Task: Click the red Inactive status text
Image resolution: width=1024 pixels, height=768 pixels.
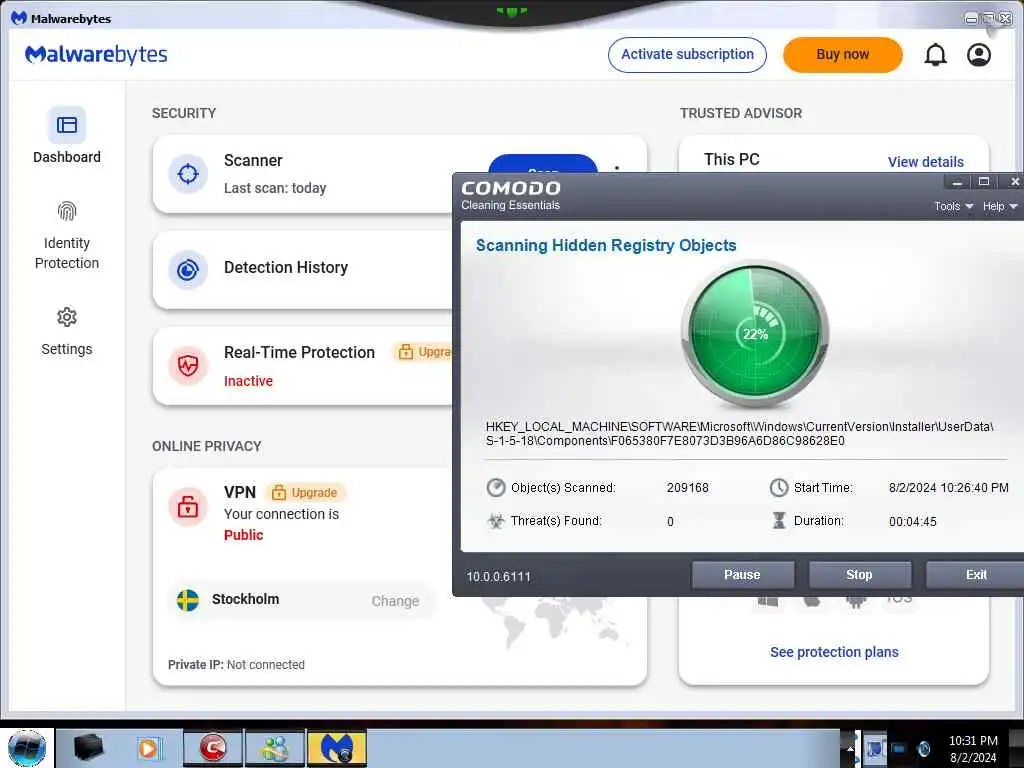Action: coord(248,381)
